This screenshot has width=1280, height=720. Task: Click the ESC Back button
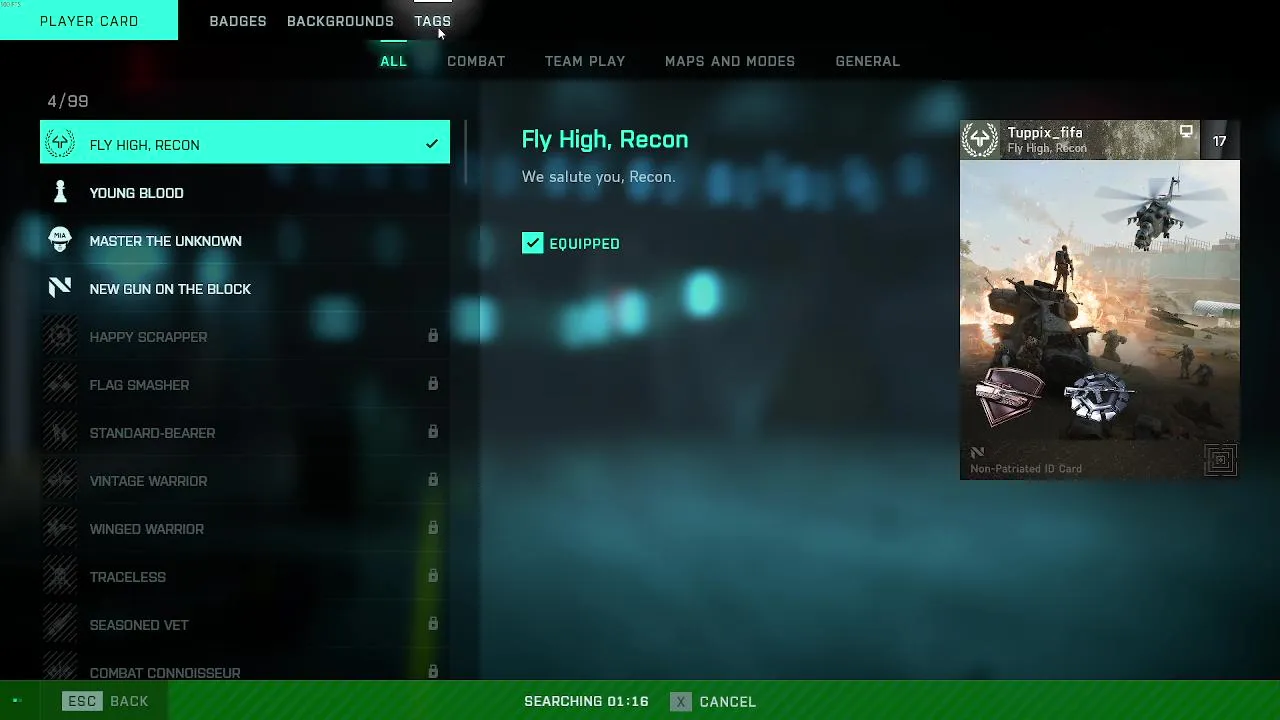[x=105, y=701]
